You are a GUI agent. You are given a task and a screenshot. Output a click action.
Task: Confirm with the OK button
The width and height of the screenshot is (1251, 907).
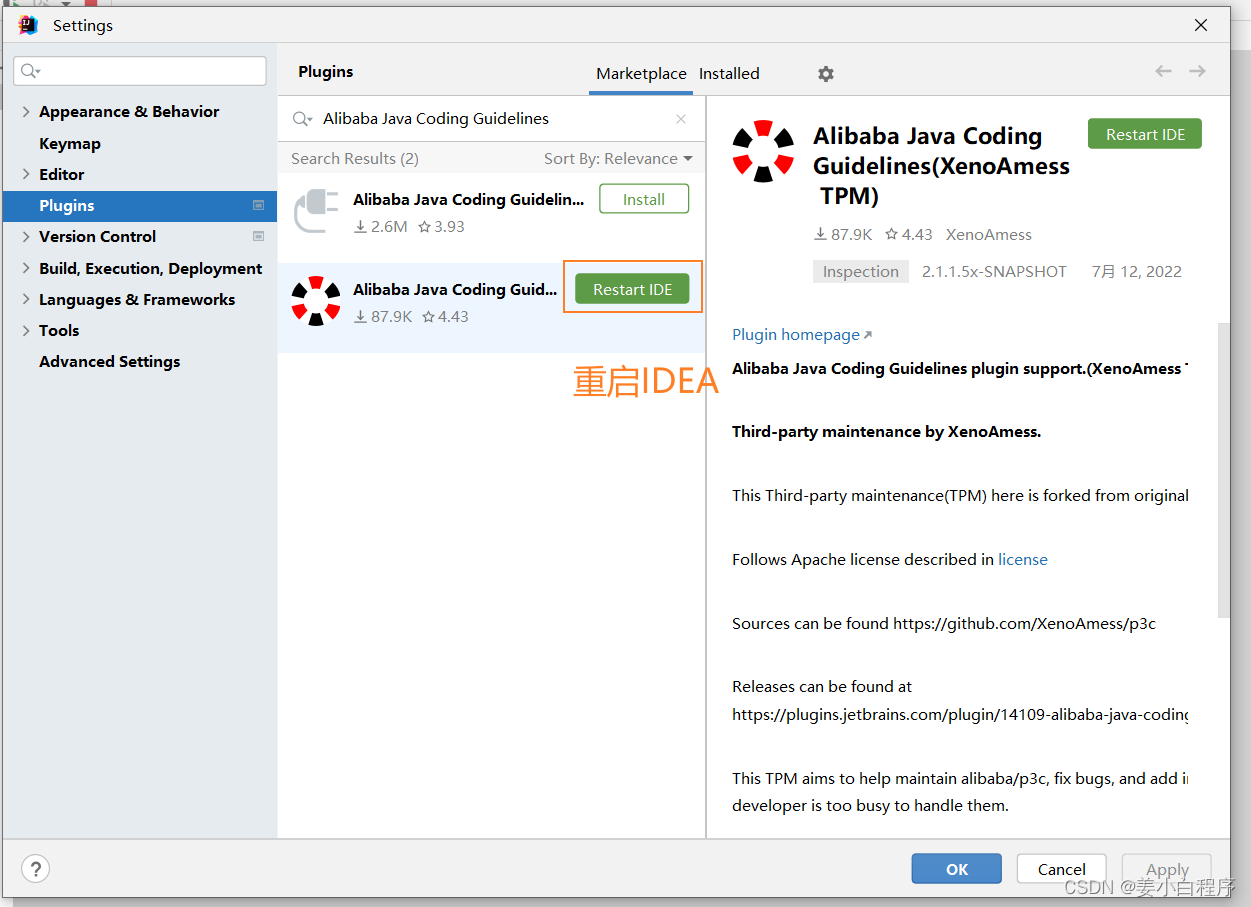point(957,869)
